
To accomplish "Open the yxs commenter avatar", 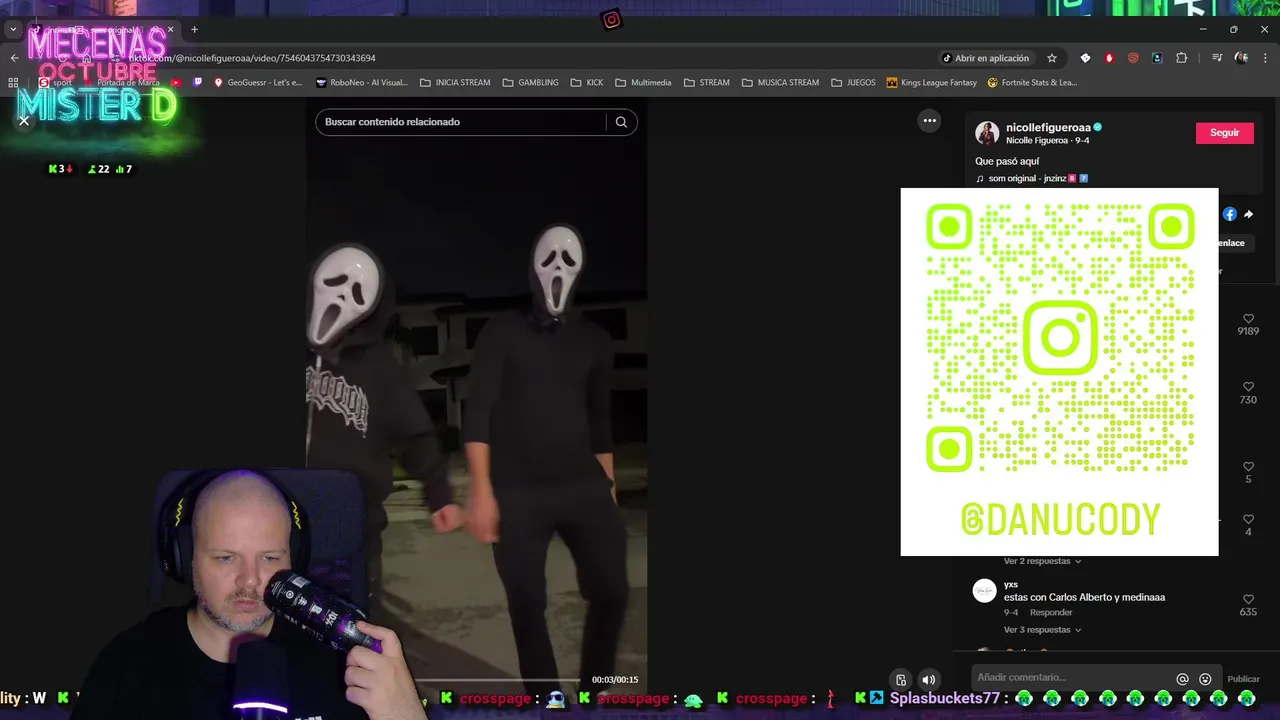I will click(985, 590).
